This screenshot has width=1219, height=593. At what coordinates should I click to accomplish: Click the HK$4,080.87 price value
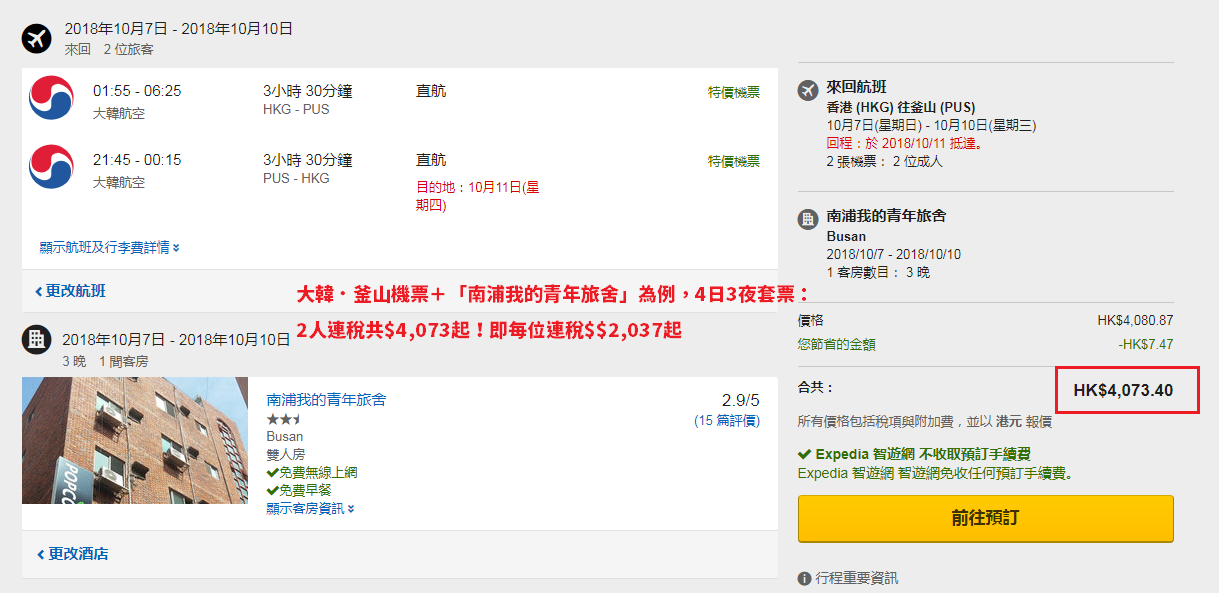[x=1135, y=320]
